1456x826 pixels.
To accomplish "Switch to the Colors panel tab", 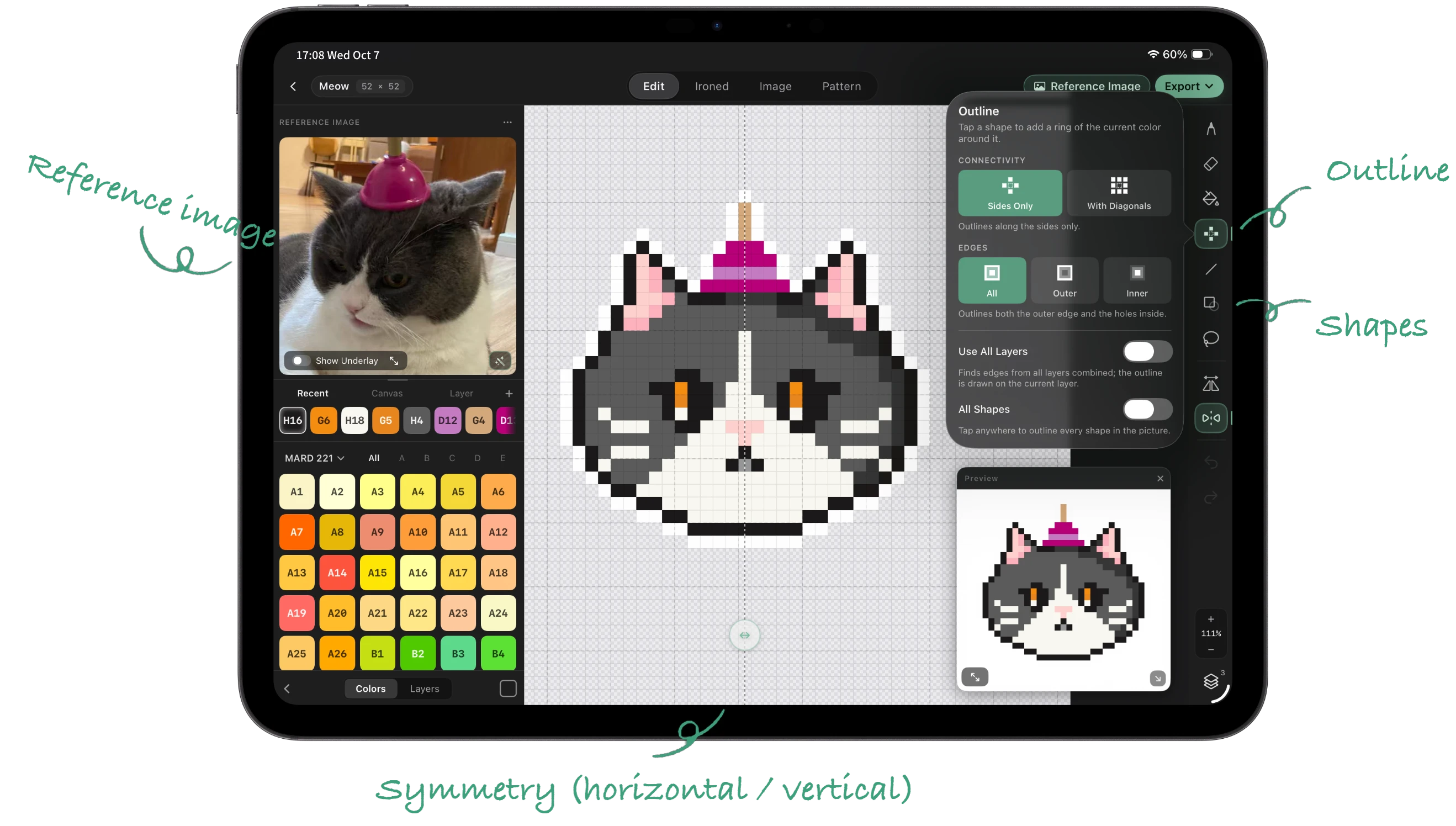I will [x=370, y=689].
